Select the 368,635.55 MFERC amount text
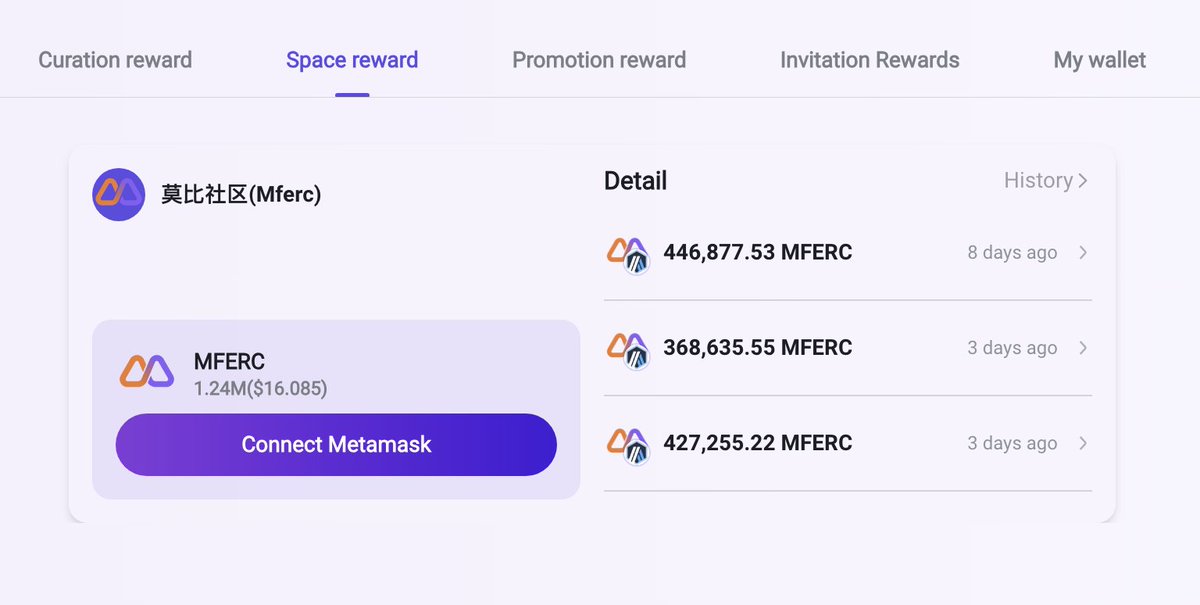1200x605 pixels. (x=758, y=348)
